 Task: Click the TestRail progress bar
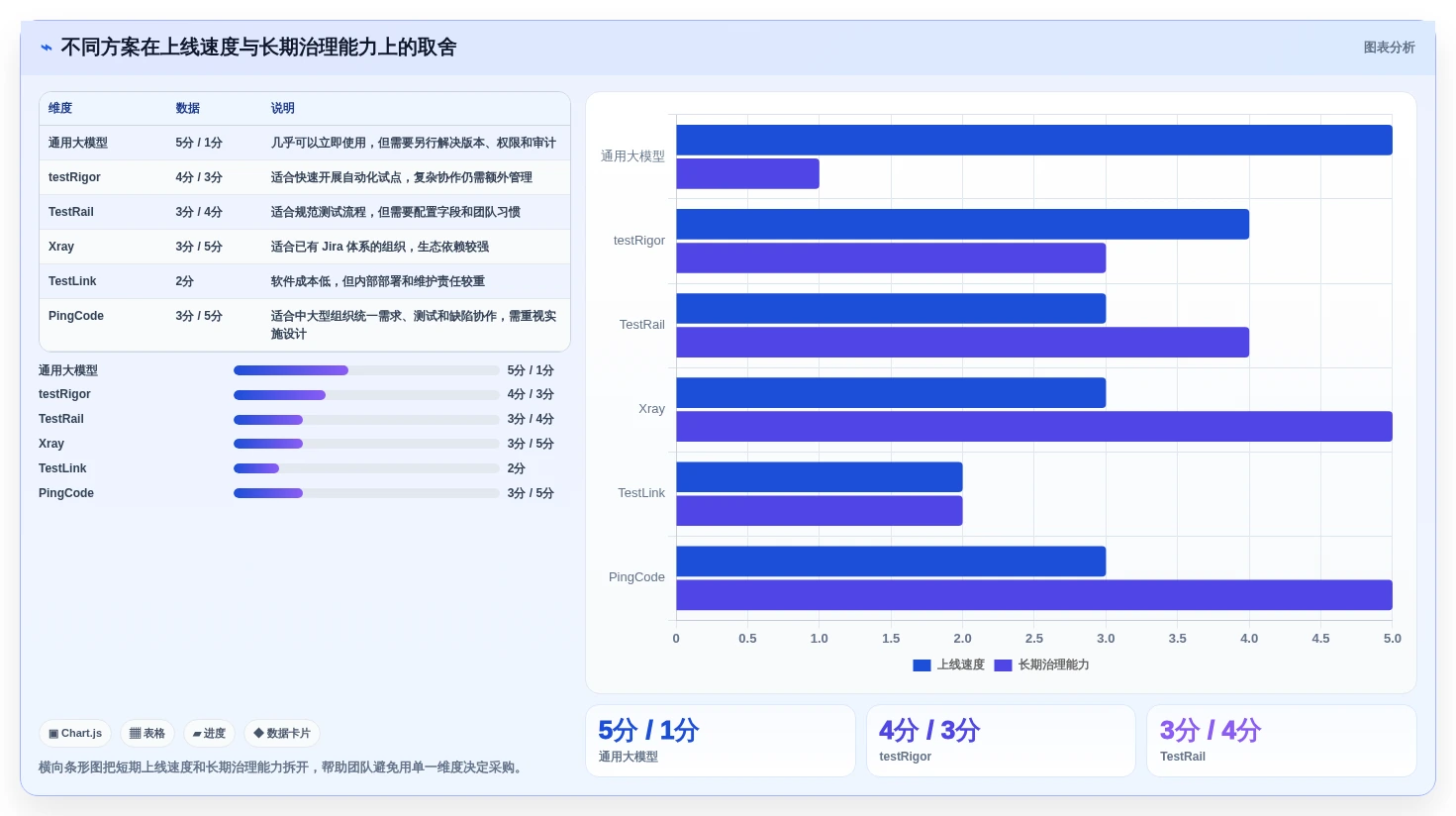366,420
